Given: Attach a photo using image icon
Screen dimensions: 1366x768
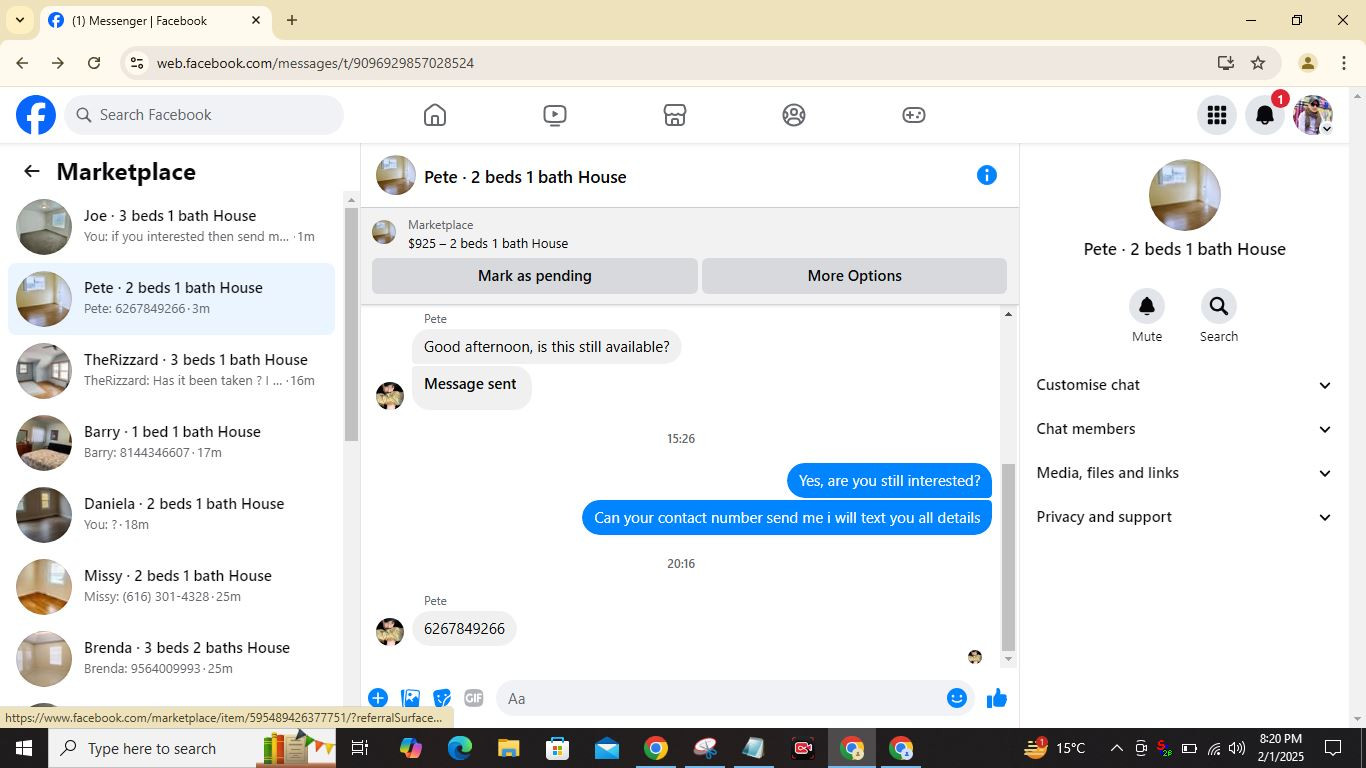Looking at the screenshot, I should tap(410, 698).
